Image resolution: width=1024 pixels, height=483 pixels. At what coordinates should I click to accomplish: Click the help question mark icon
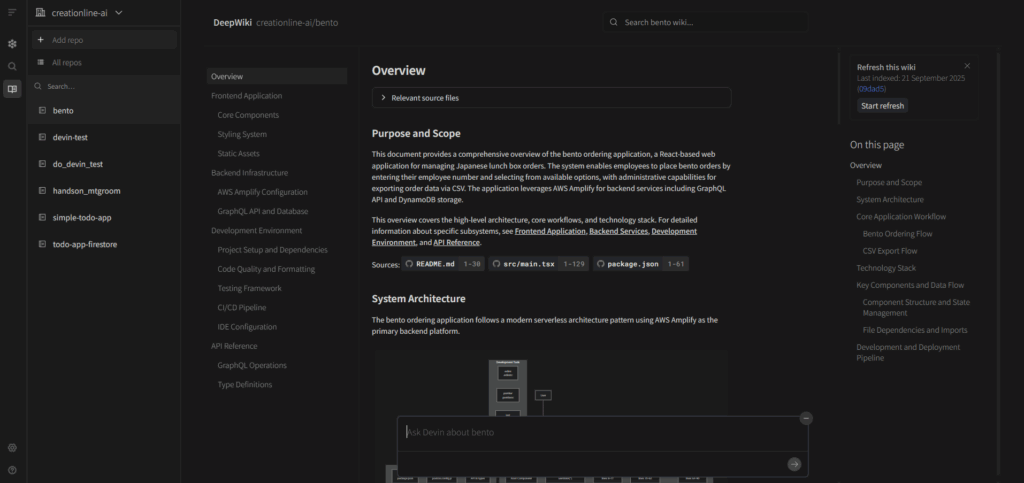coord(12,469)
